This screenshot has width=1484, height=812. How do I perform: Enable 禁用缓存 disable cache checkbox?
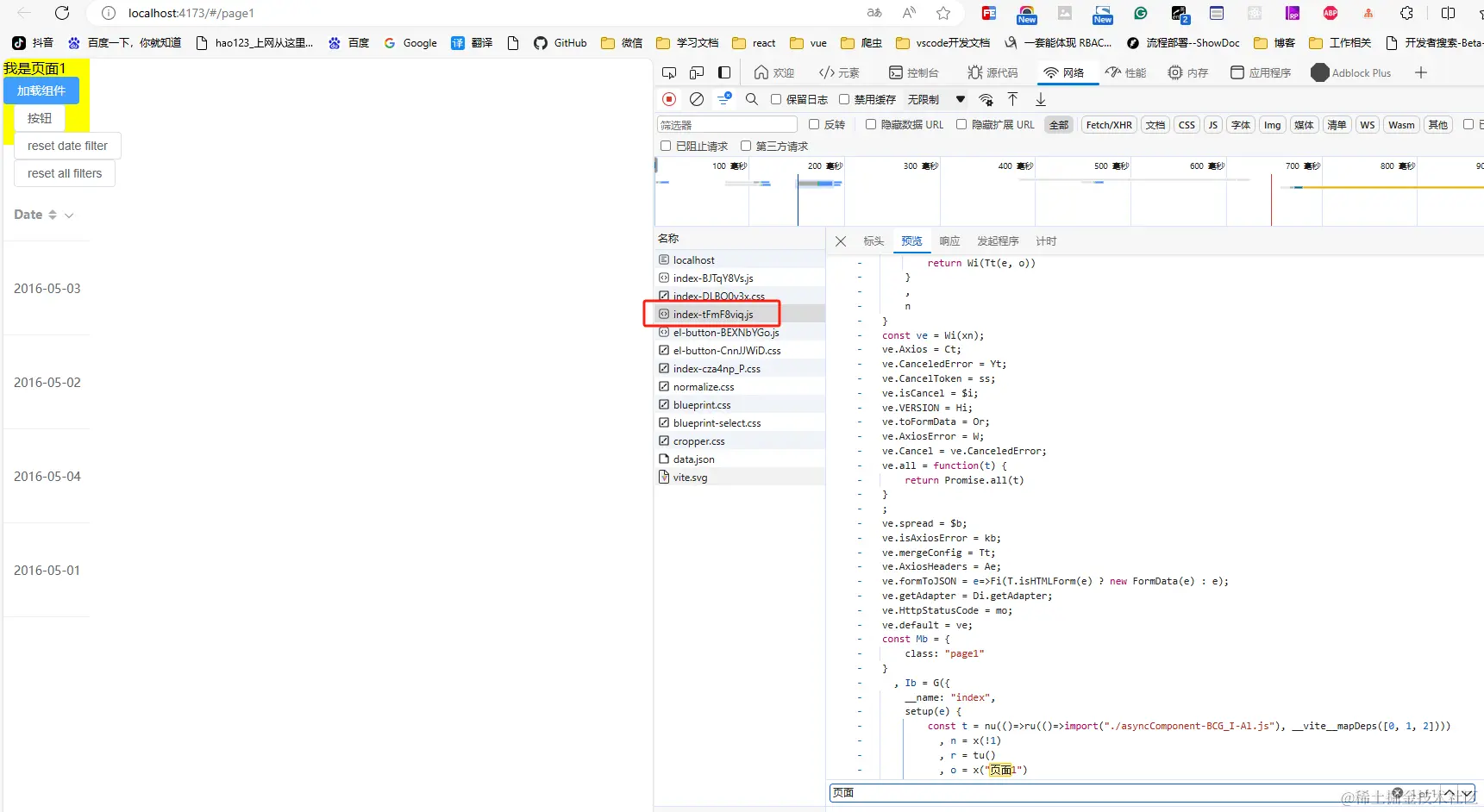(x=844, y=99)
